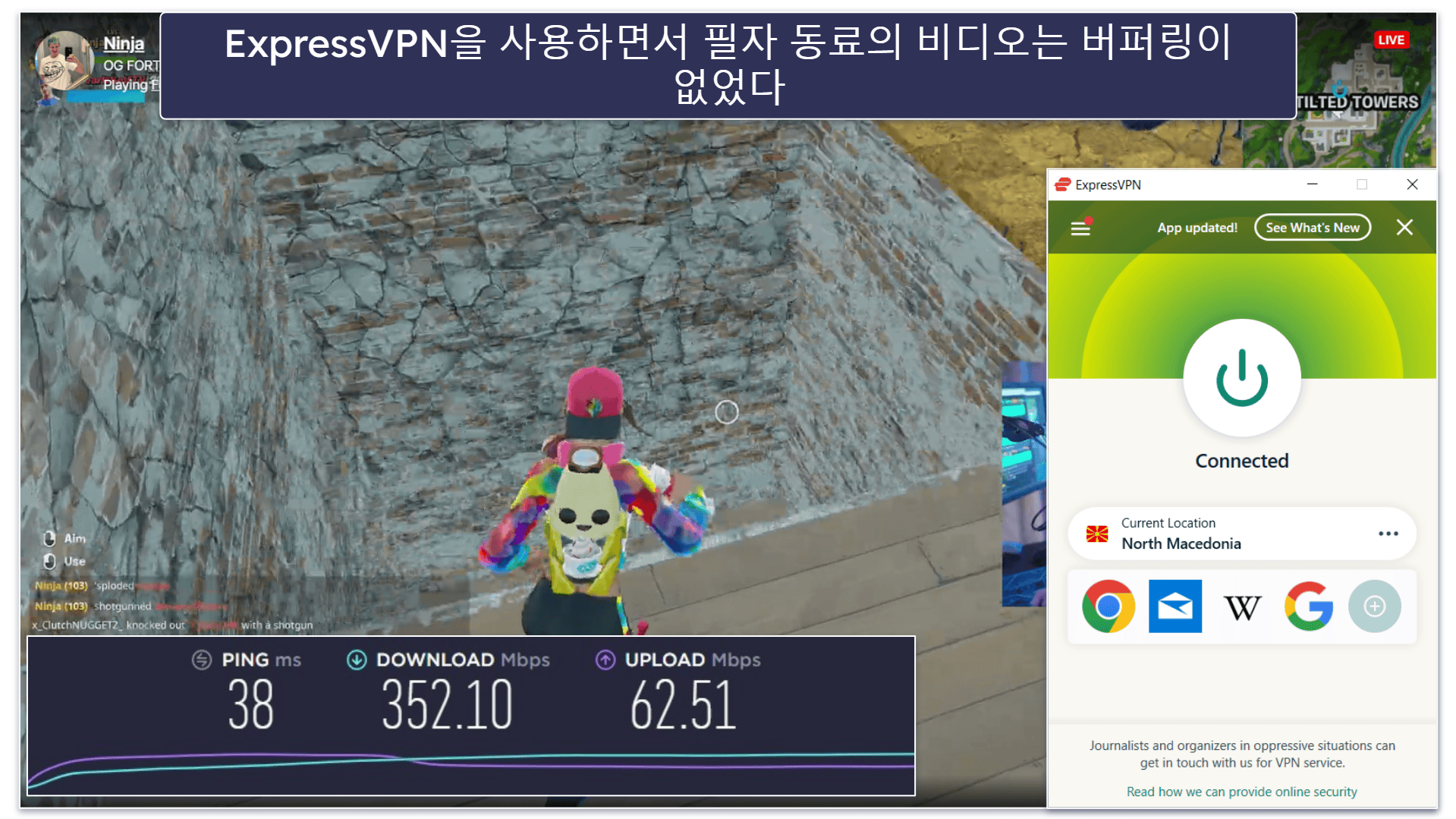
Task: Click the ExpressVPN logo in title bar
Action: click(x=1062, y=184)
